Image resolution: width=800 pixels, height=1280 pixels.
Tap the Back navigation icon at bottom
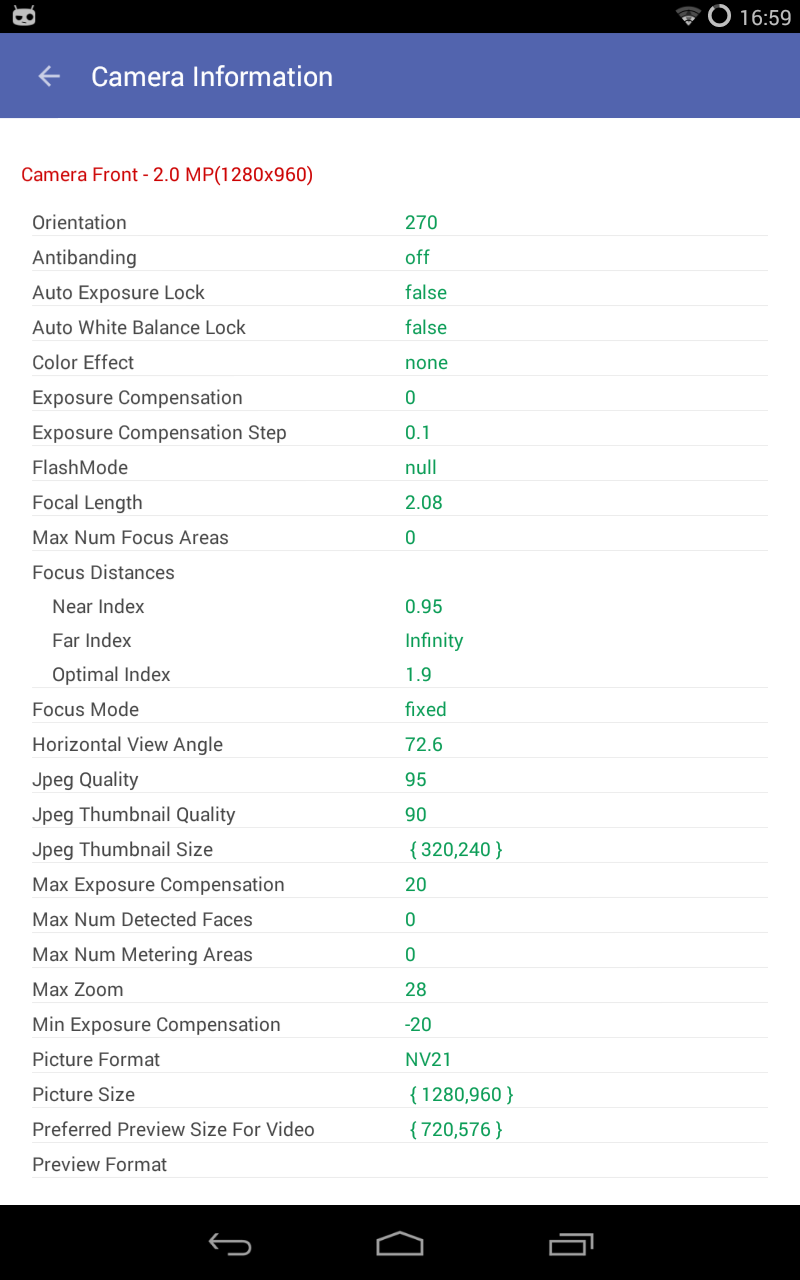[x=229, y=1244]
